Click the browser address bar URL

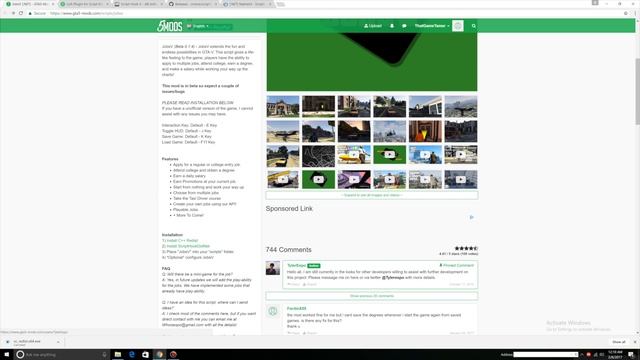tap(87, 13)
